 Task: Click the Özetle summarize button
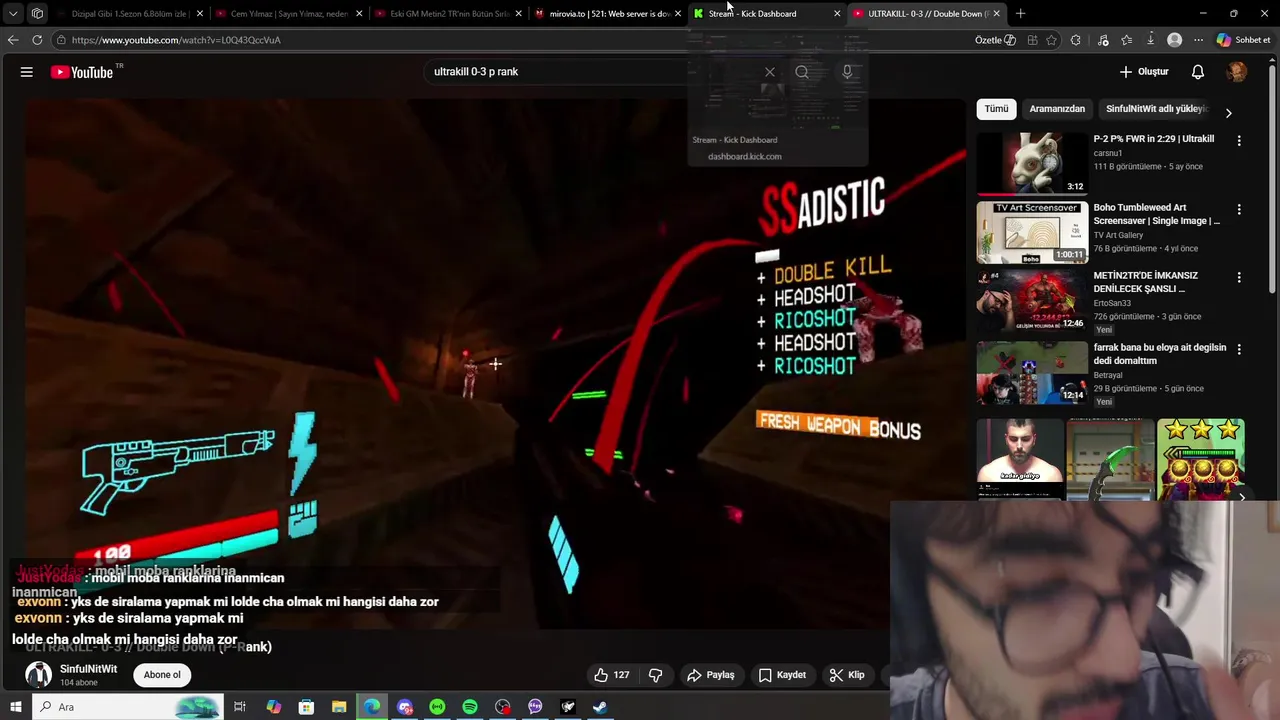[995, 40]
